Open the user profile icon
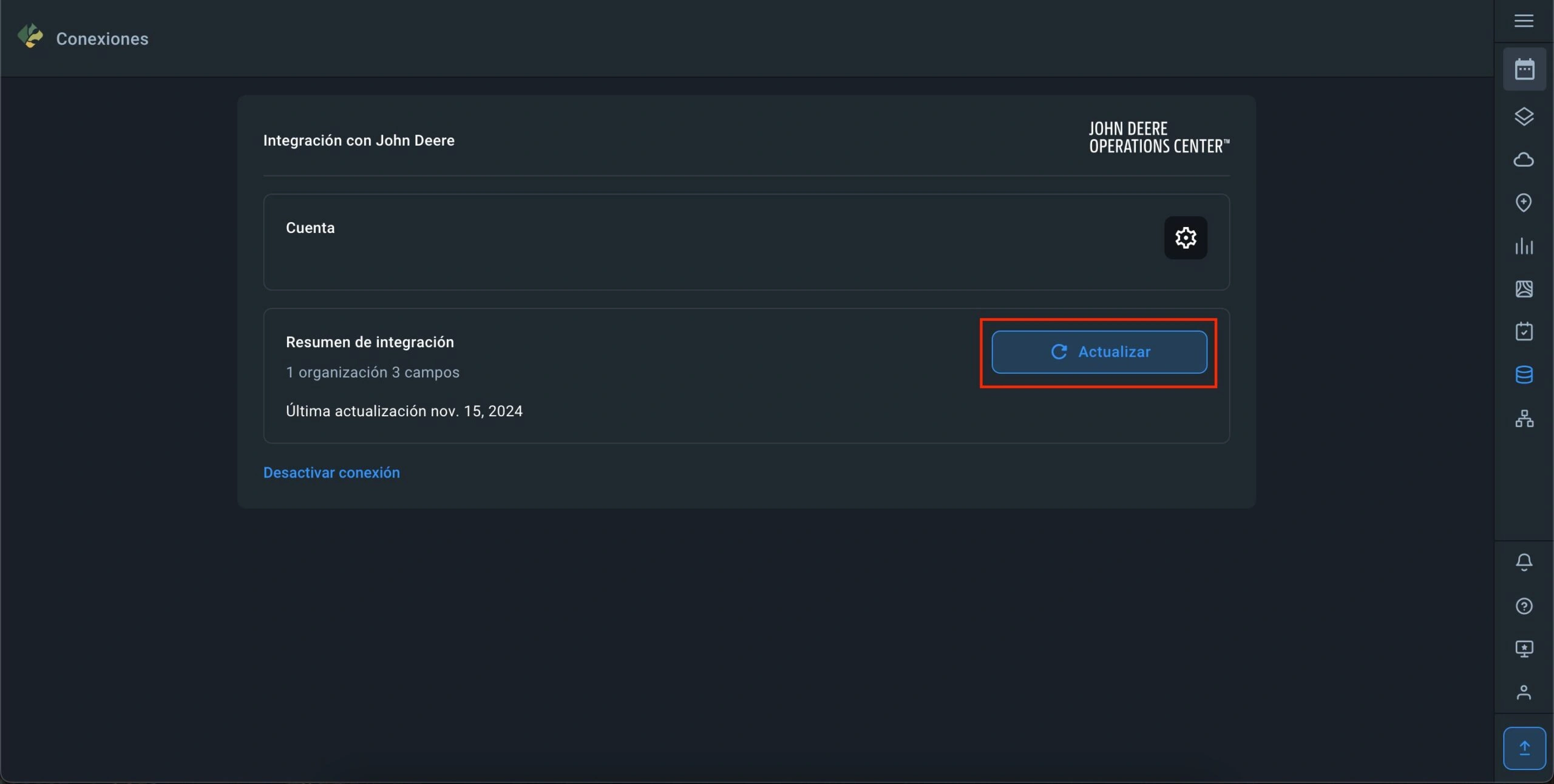The image size is (1554, 784). (1524, 692)
